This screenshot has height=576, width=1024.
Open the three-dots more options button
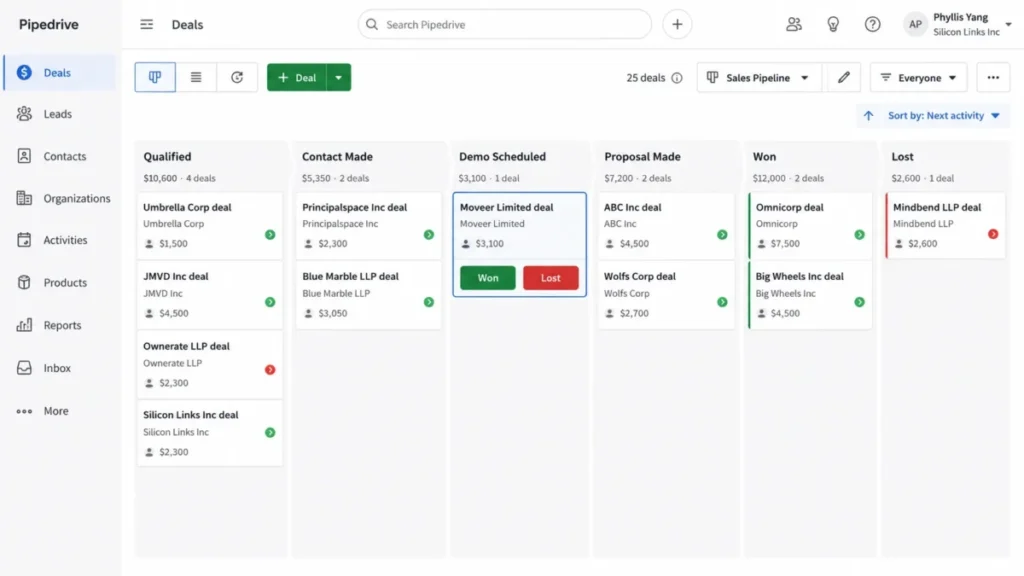click(x=993, y=78)
